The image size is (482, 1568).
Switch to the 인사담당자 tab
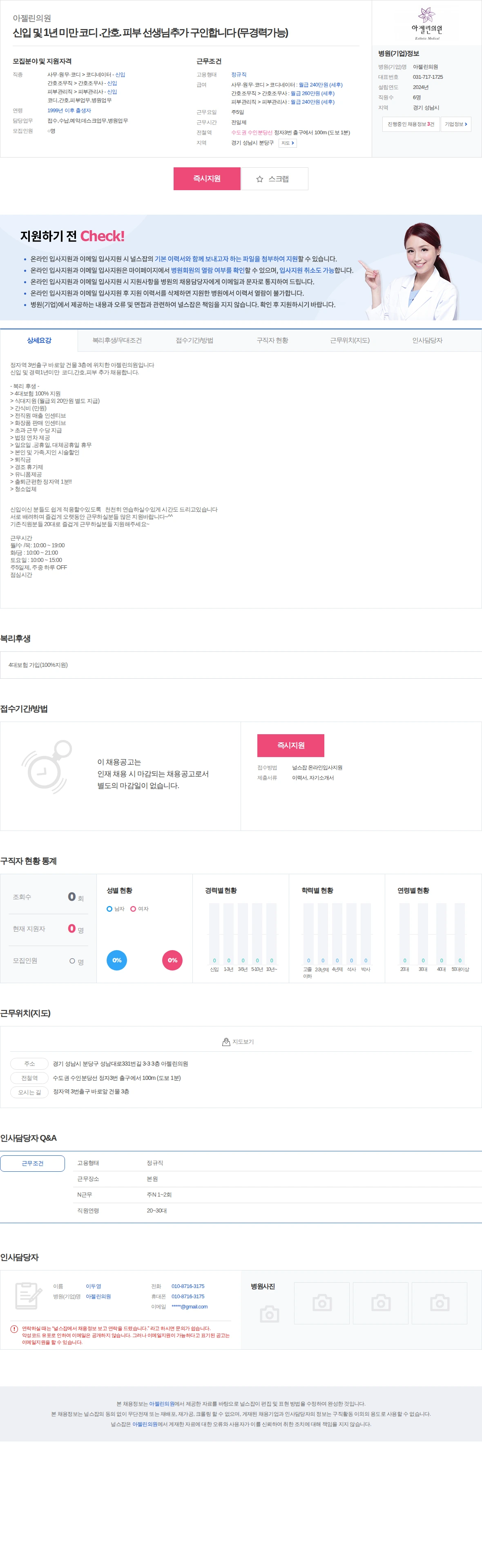click(x=427, y=340)
